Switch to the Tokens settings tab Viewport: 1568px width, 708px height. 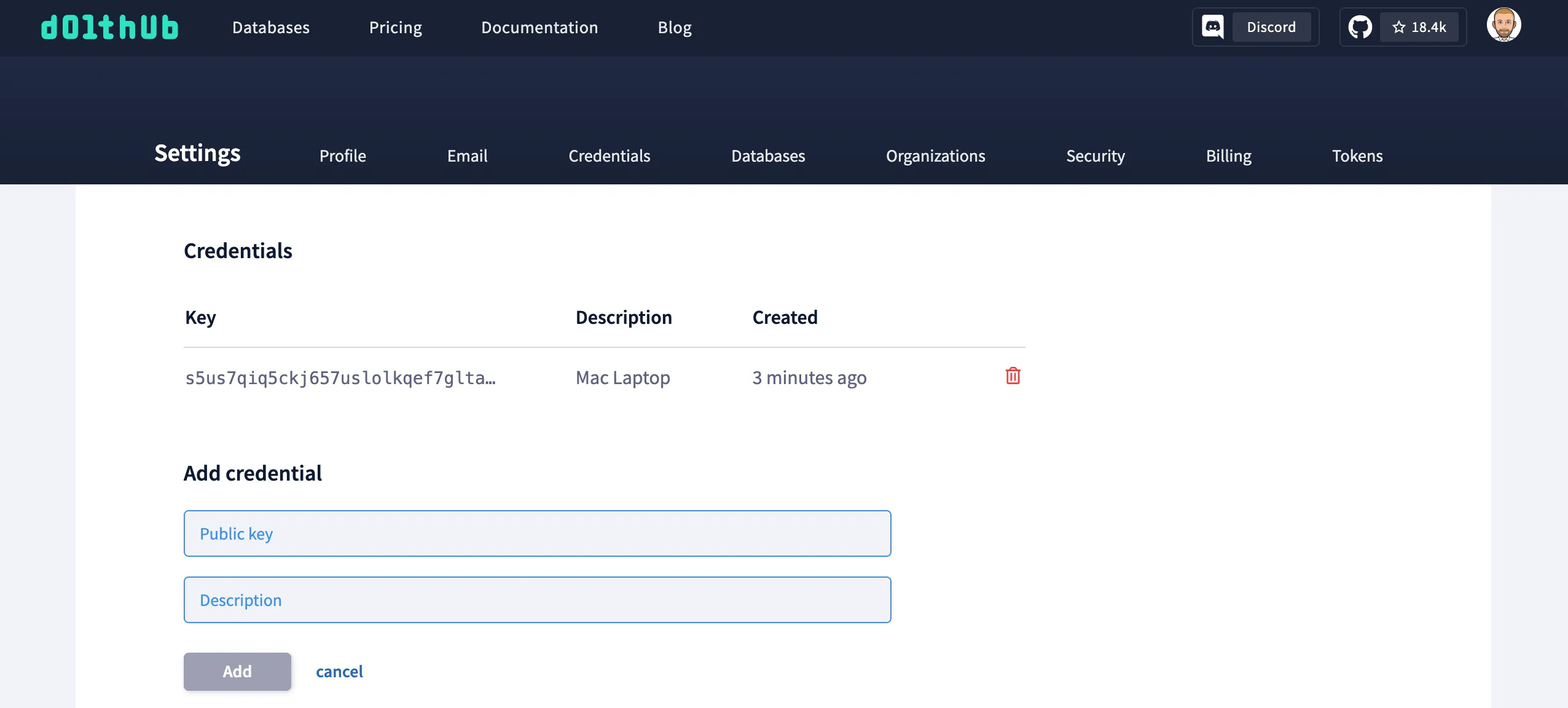click(1356, 156)
